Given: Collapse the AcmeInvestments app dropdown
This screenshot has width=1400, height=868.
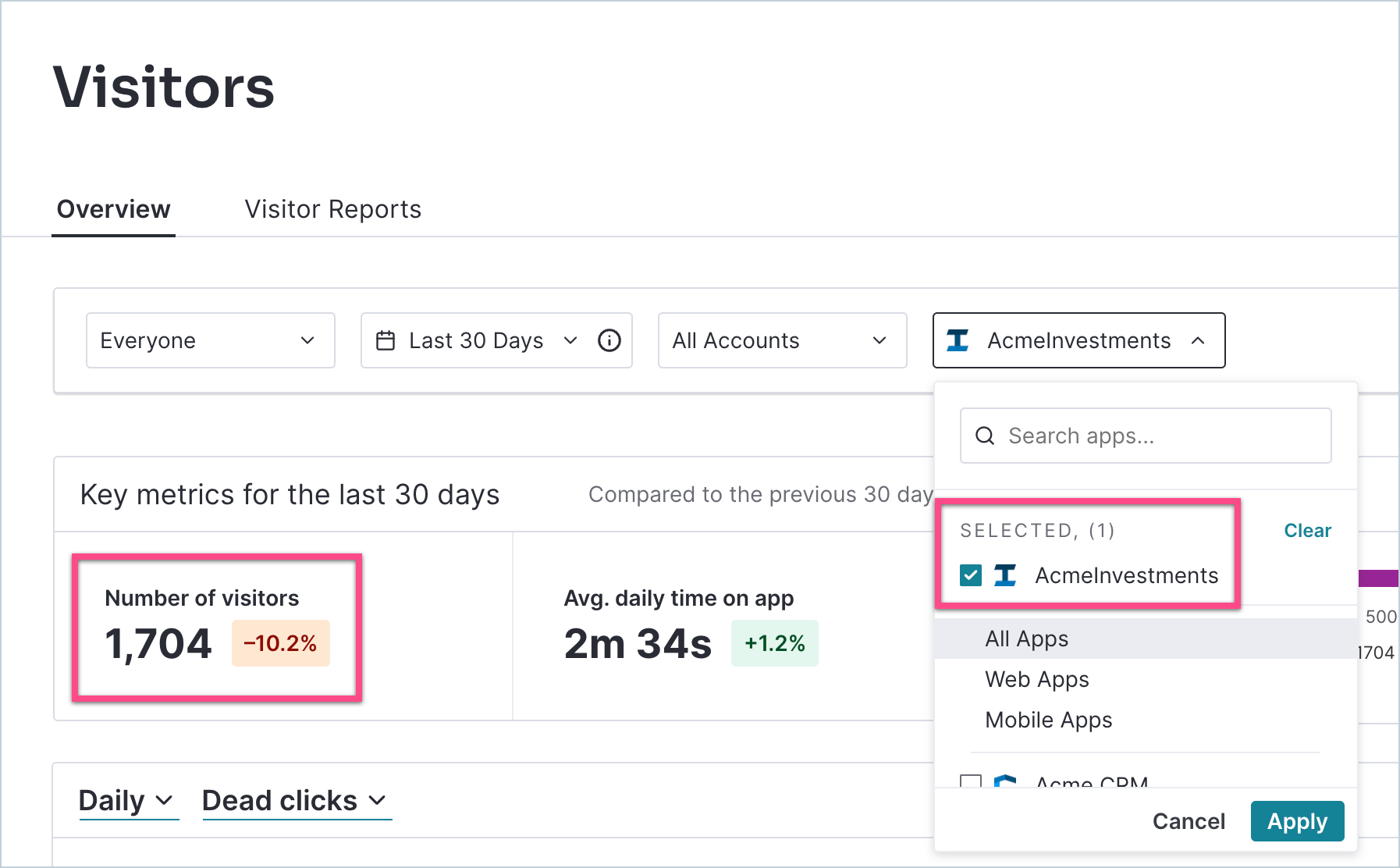Looking at the screenshot, I should (x=1078, y=340).
